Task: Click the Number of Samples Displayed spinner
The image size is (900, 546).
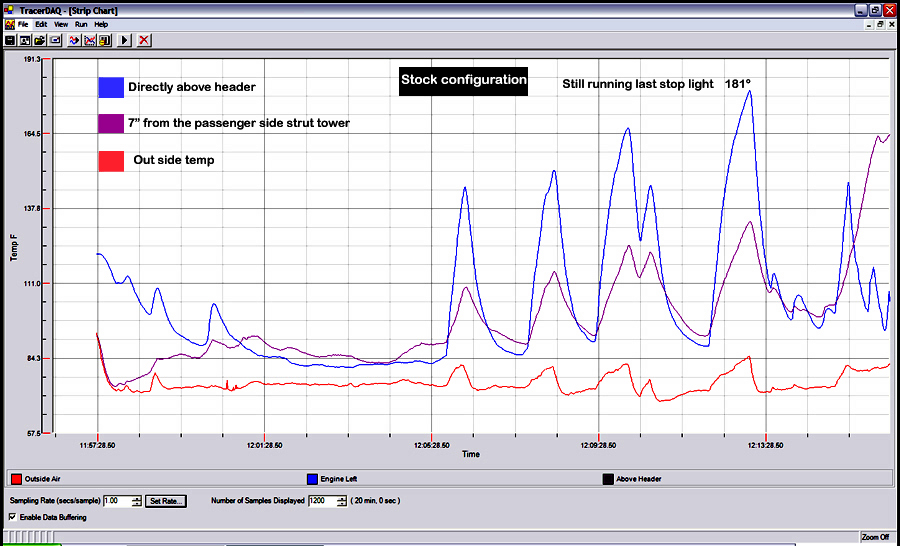Action: click(341, 500)
